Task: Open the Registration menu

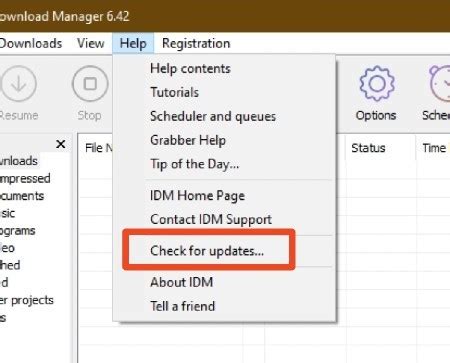Action: (x=196, y=43)
